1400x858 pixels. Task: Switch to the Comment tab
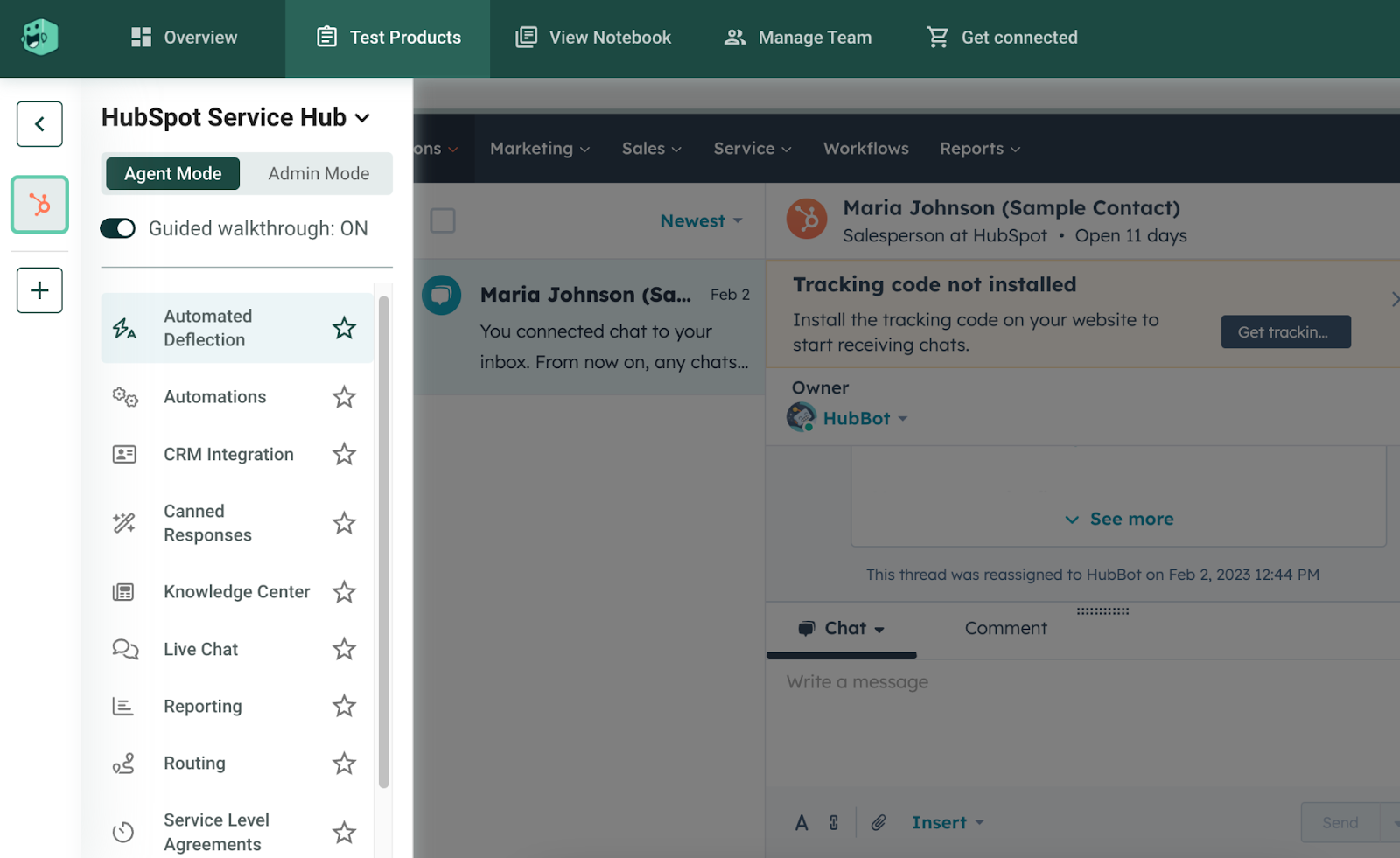[x=1004, y=628]
